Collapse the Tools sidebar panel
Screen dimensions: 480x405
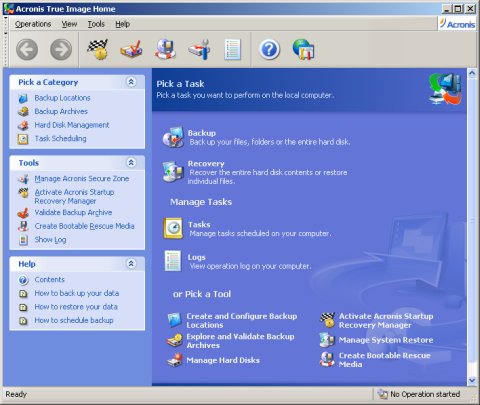(131, 162)
